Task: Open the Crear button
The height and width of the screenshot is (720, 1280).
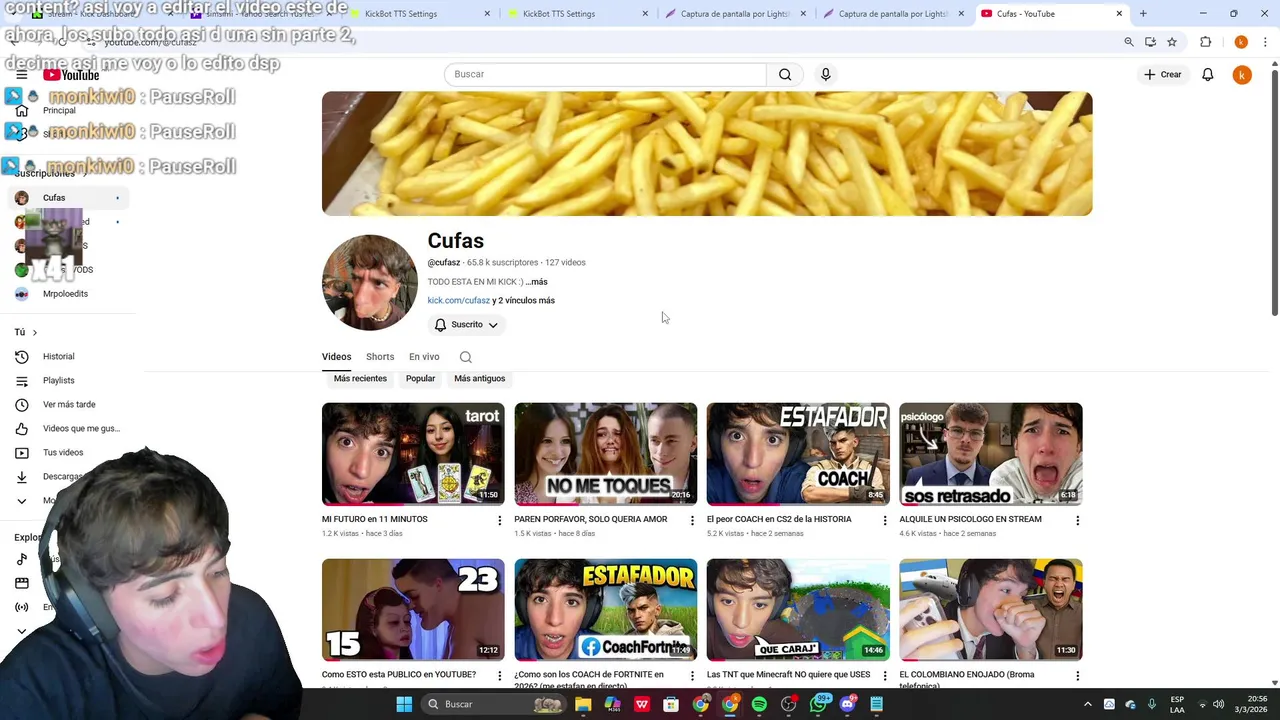Action: point(1163,74)
